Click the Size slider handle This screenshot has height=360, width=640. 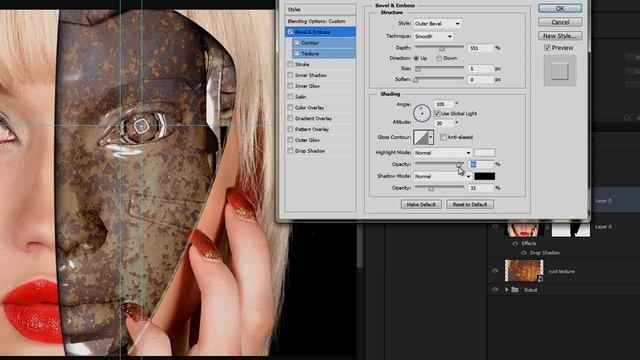click(x=418, y=69)
